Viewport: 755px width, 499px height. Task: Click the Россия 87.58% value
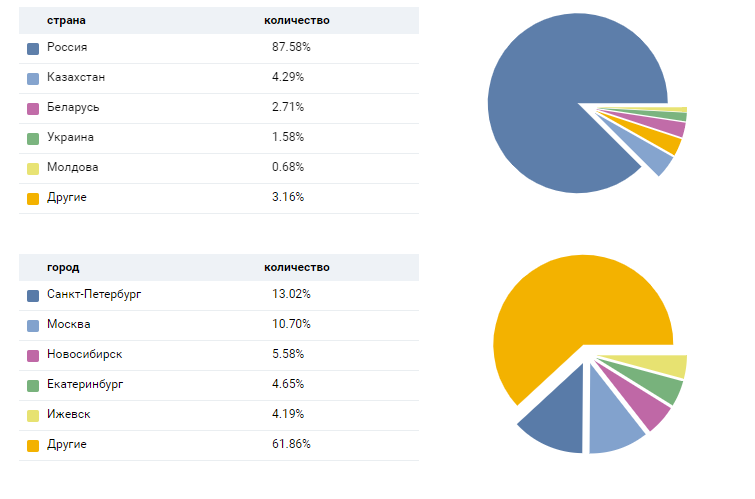coord(288,48)
